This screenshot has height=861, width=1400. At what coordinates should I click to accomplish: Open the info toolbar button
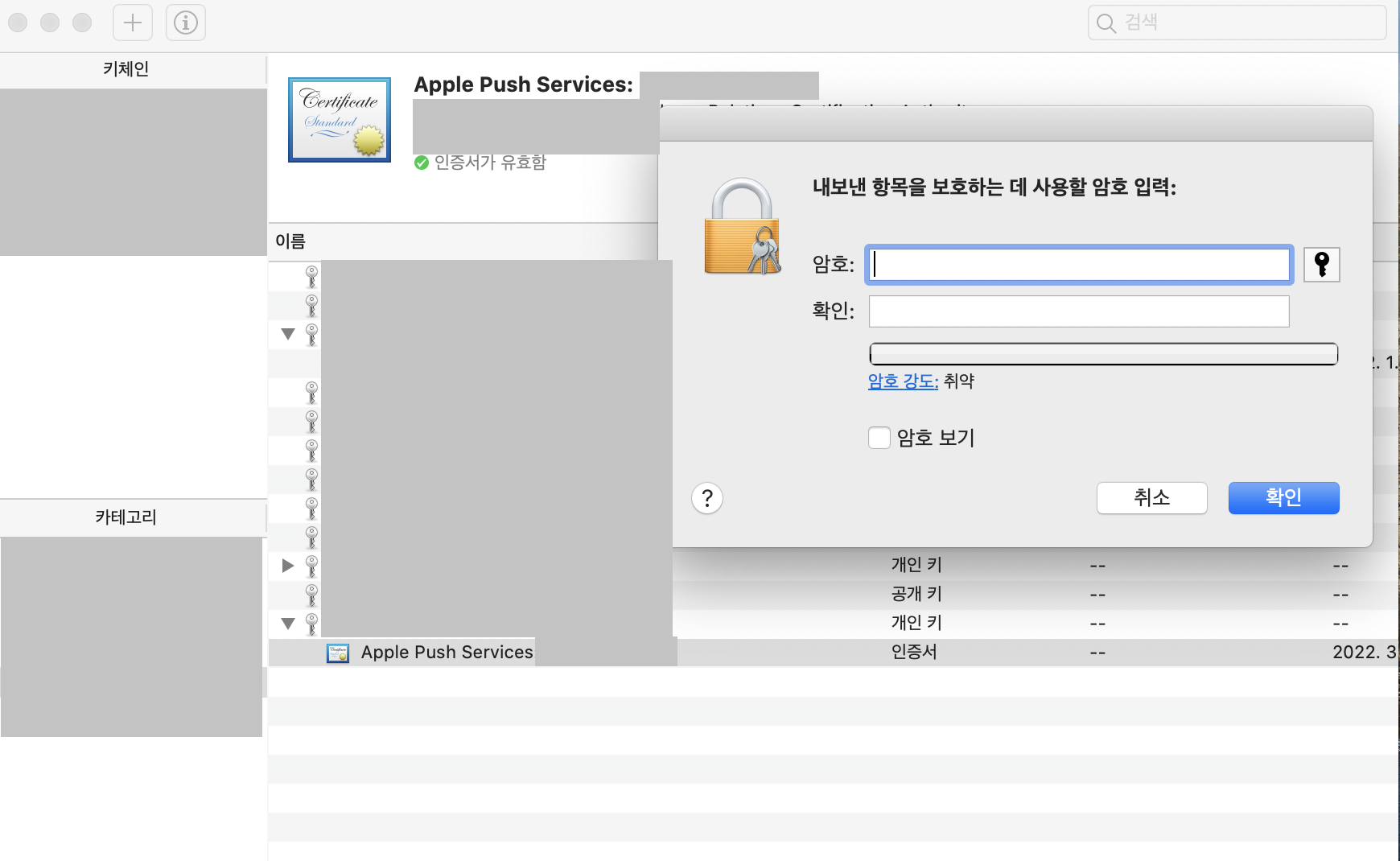pyautogui.click(x=186, y=23)
